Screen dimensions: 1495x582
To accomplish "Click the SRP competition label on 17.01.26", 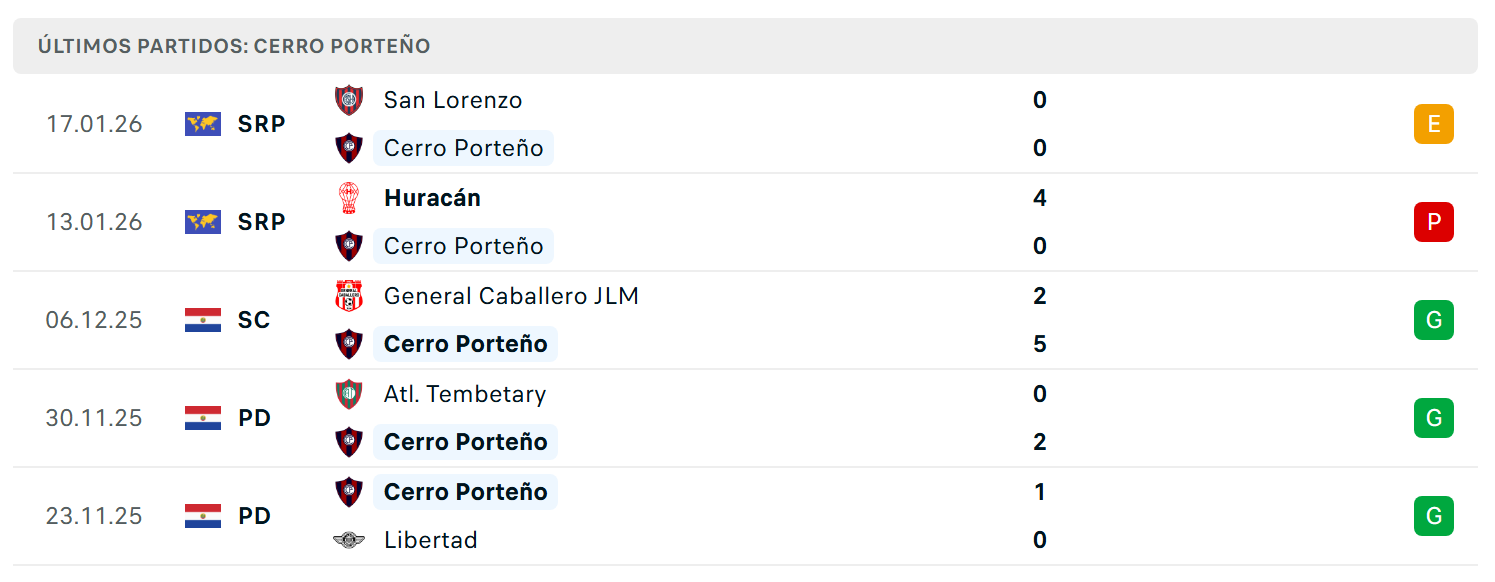I will [262, 124].
